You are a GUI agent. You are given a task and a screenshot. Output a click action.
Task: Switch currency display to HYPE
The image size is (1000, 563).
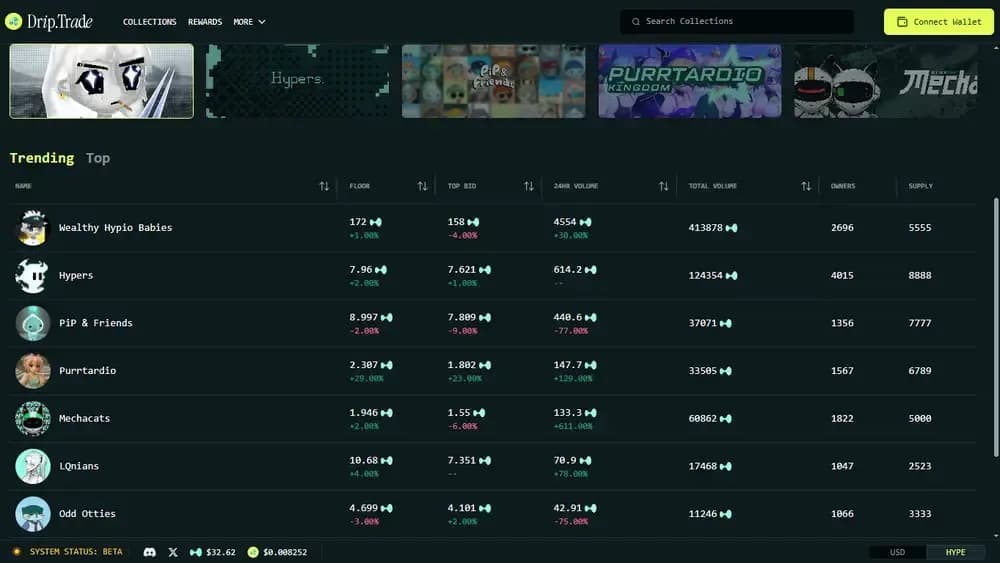pyautogui.click(x=955, y=552)
